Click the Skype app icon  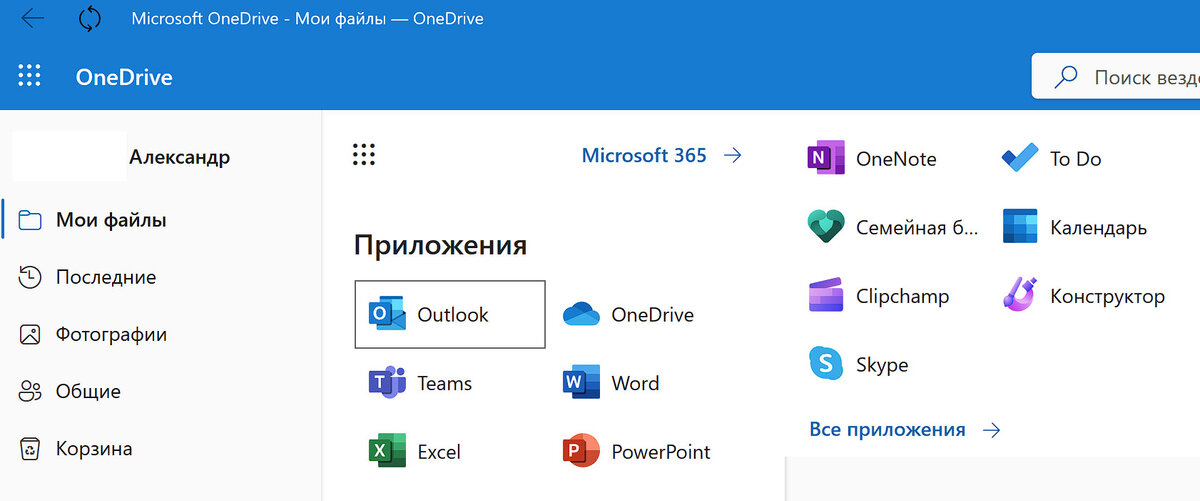click(x=826, y=364)
